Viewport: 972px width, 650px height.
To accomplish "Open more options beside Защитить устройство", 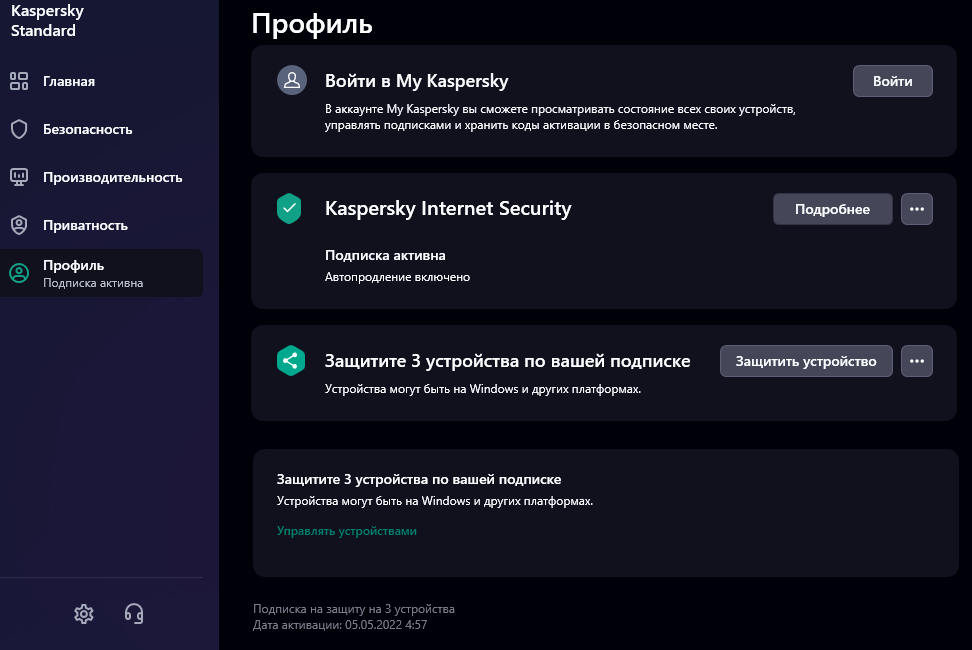I will [917, 361].
